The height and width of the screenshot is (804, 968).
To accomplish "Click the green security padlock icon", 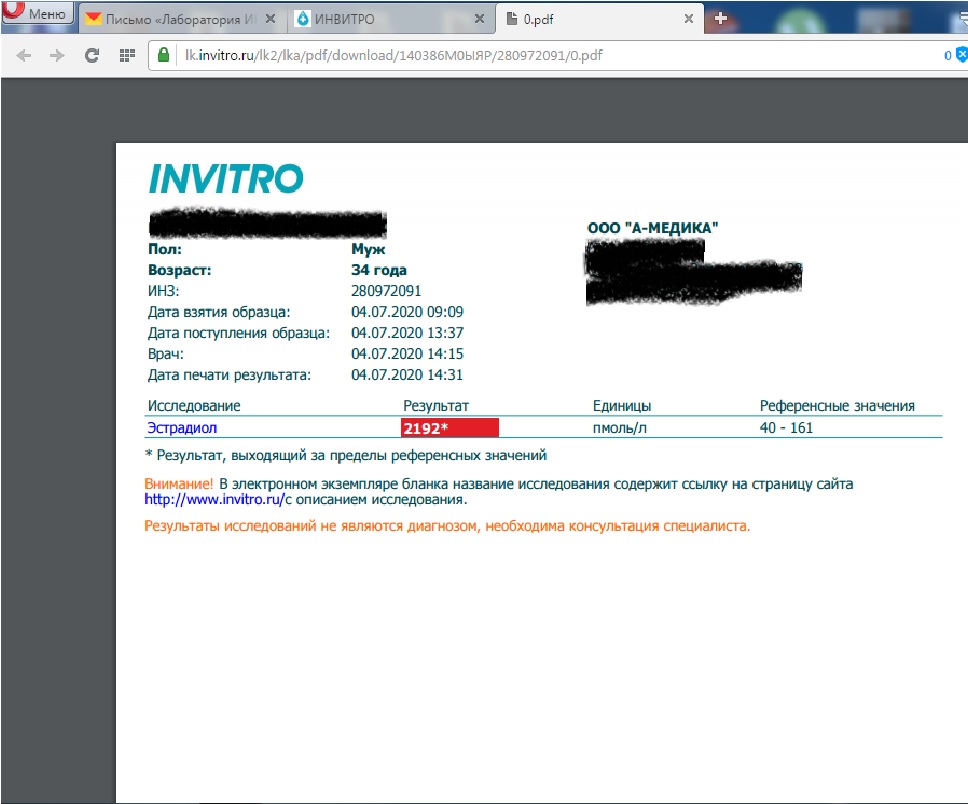I will (x=164, y=55).
